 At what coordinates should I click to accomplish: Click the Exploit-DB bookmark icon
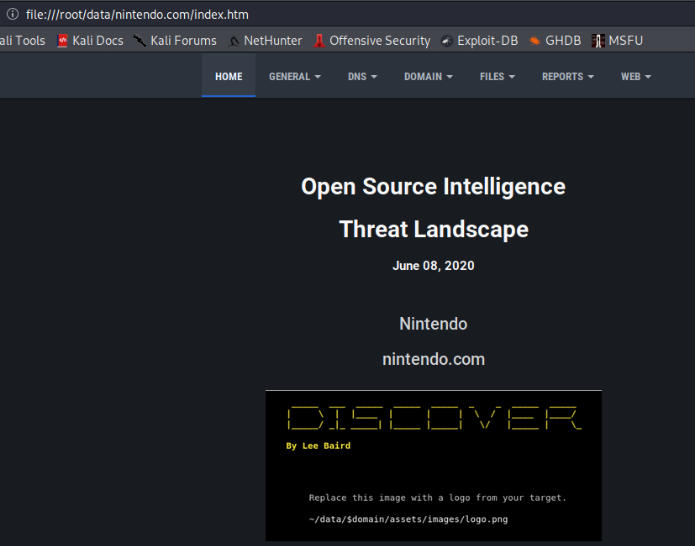click(447, 41)
